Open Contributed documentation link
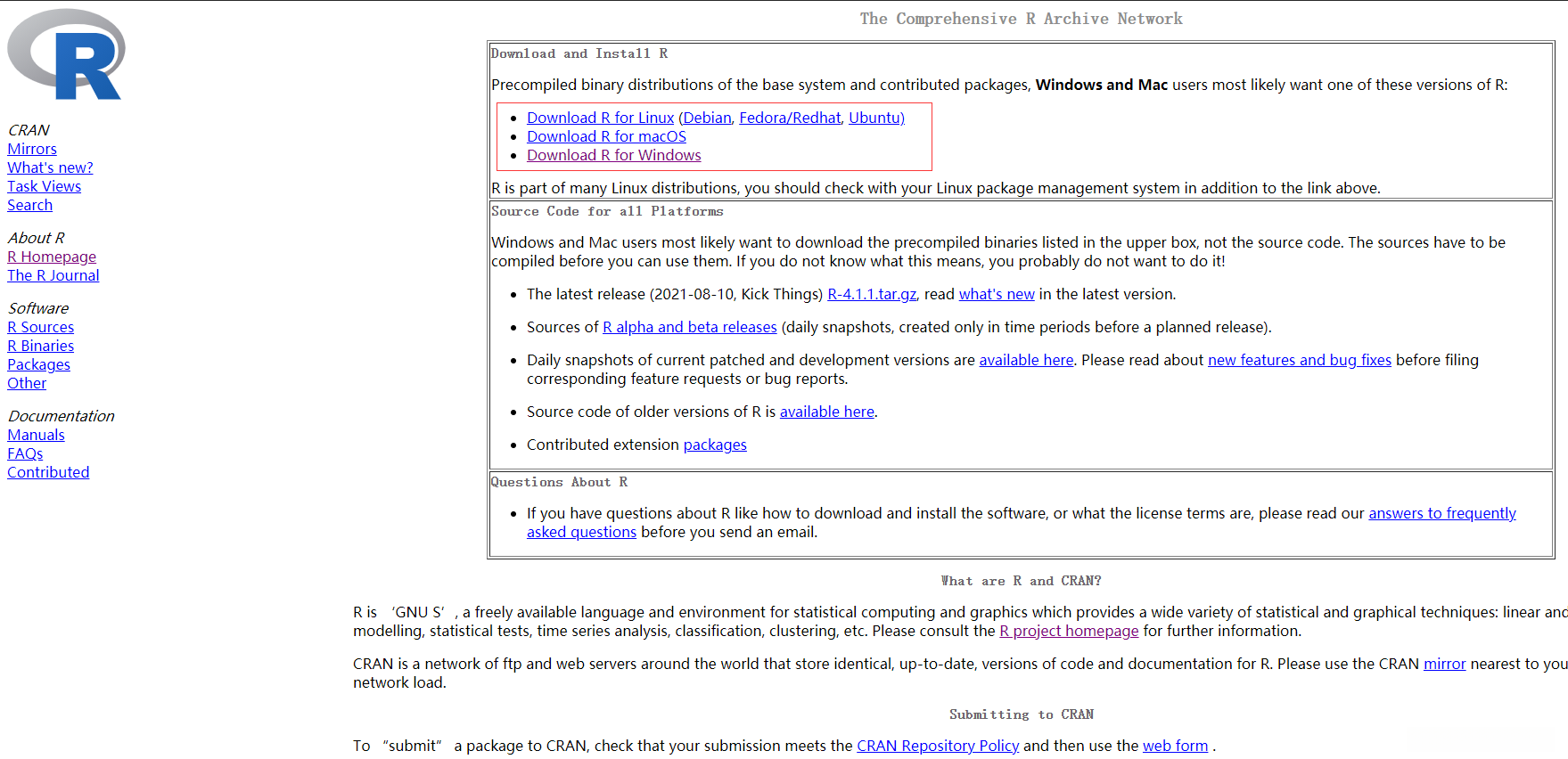This screenshot has width=1568, height=759. tap(48, 472)
